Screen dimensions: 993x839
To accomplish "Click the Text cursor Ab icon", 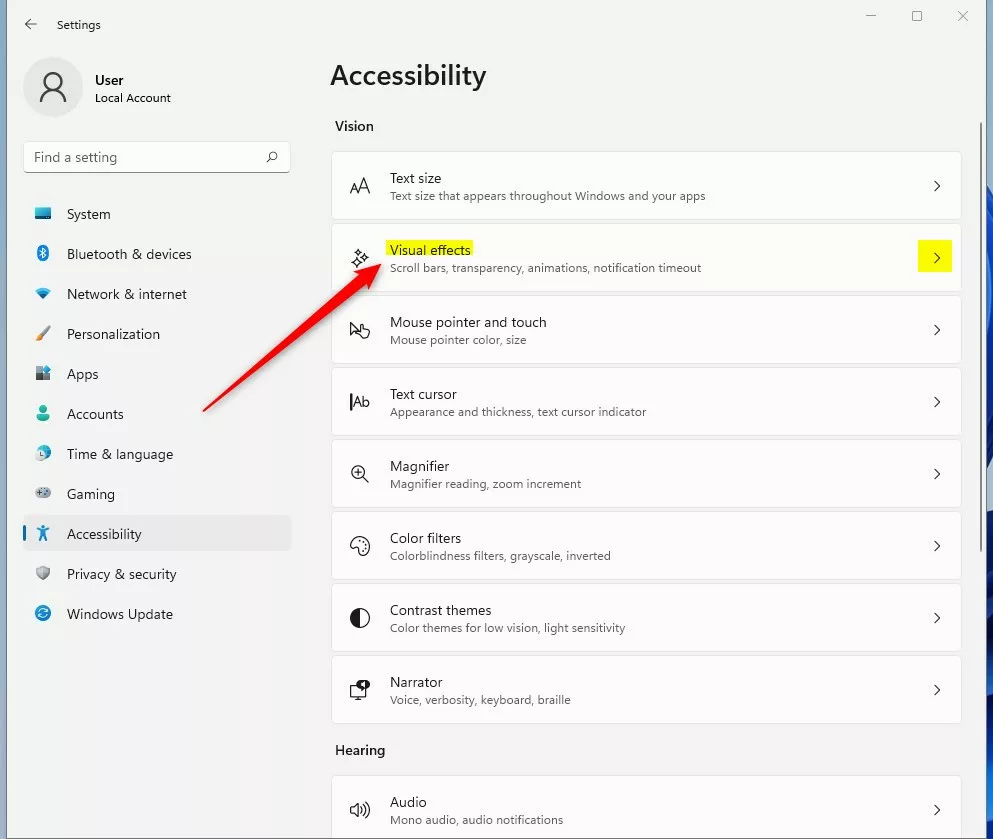I will 360,402.
